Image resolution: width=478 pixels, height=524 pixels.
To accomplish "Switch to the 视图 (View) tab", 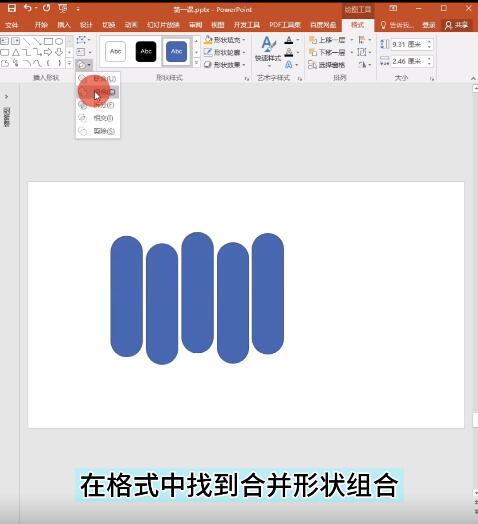I will pos(218,25).
